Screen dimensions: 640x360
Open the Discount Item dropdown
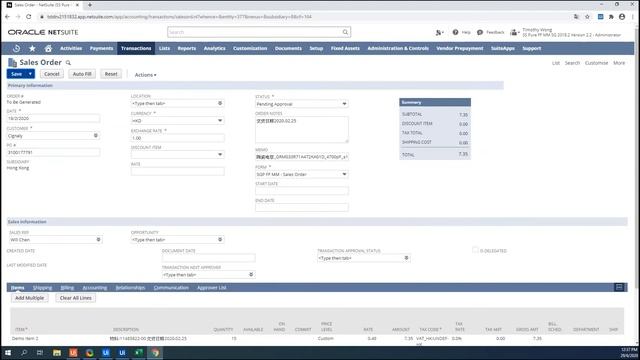coord(220,154)
